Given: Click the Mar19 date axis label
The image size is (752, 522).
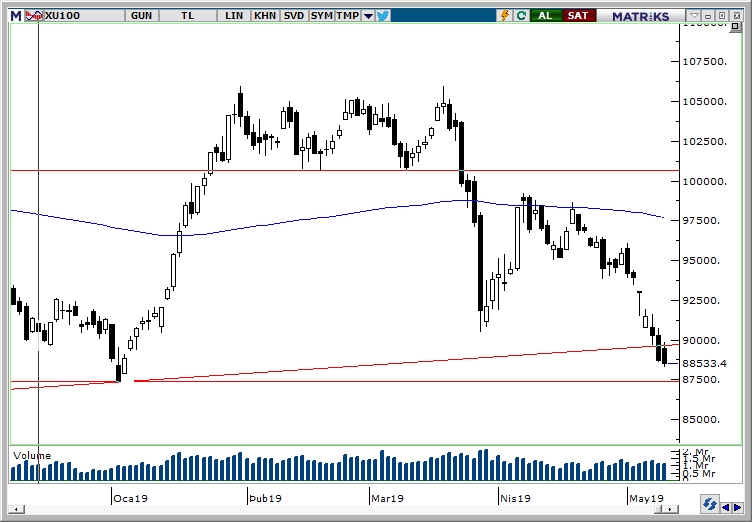Looking at the screenshot, I should point(388,498).
